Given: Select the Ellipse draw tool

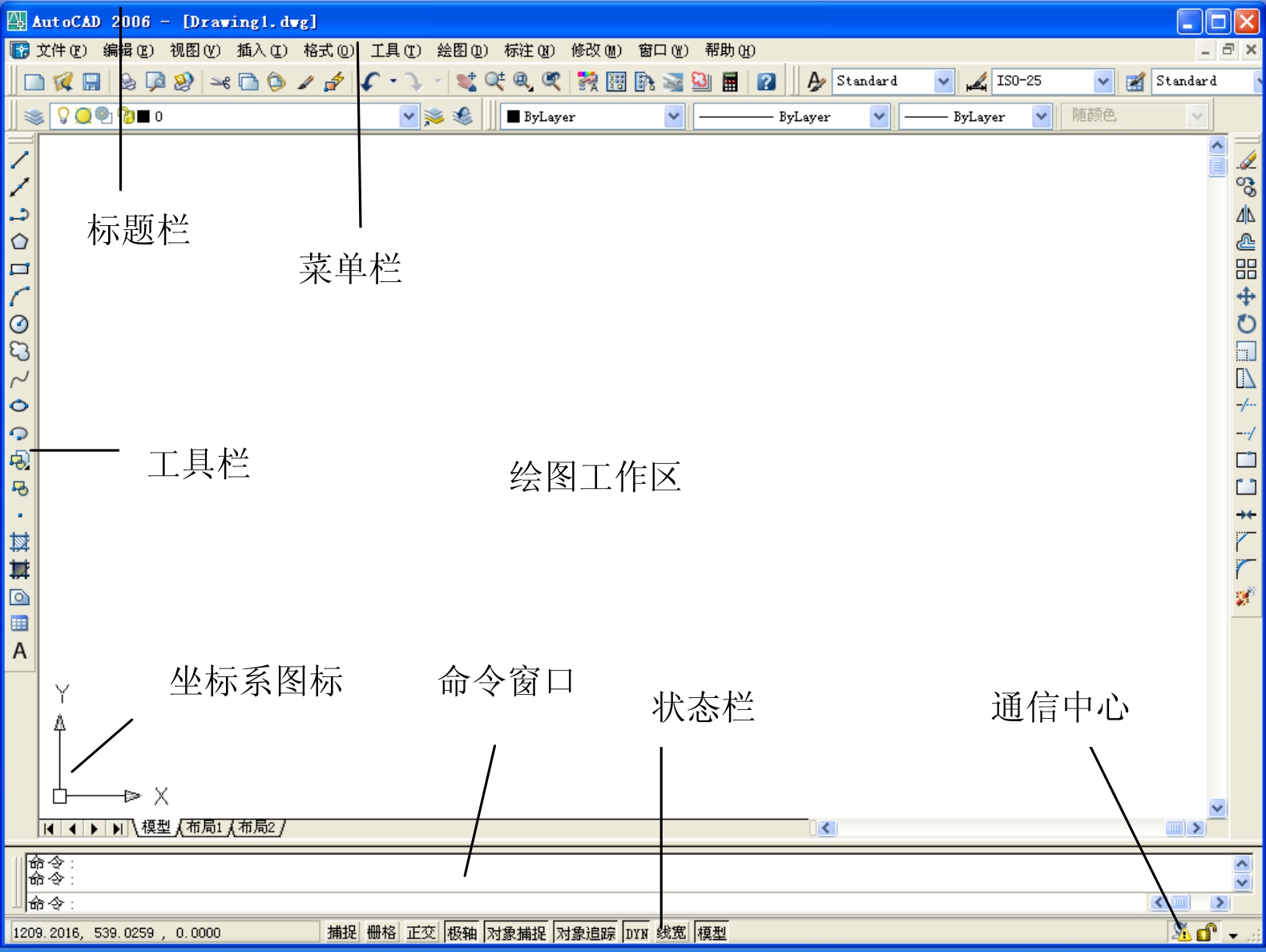Looking at the screenshot, I should 19,405.
